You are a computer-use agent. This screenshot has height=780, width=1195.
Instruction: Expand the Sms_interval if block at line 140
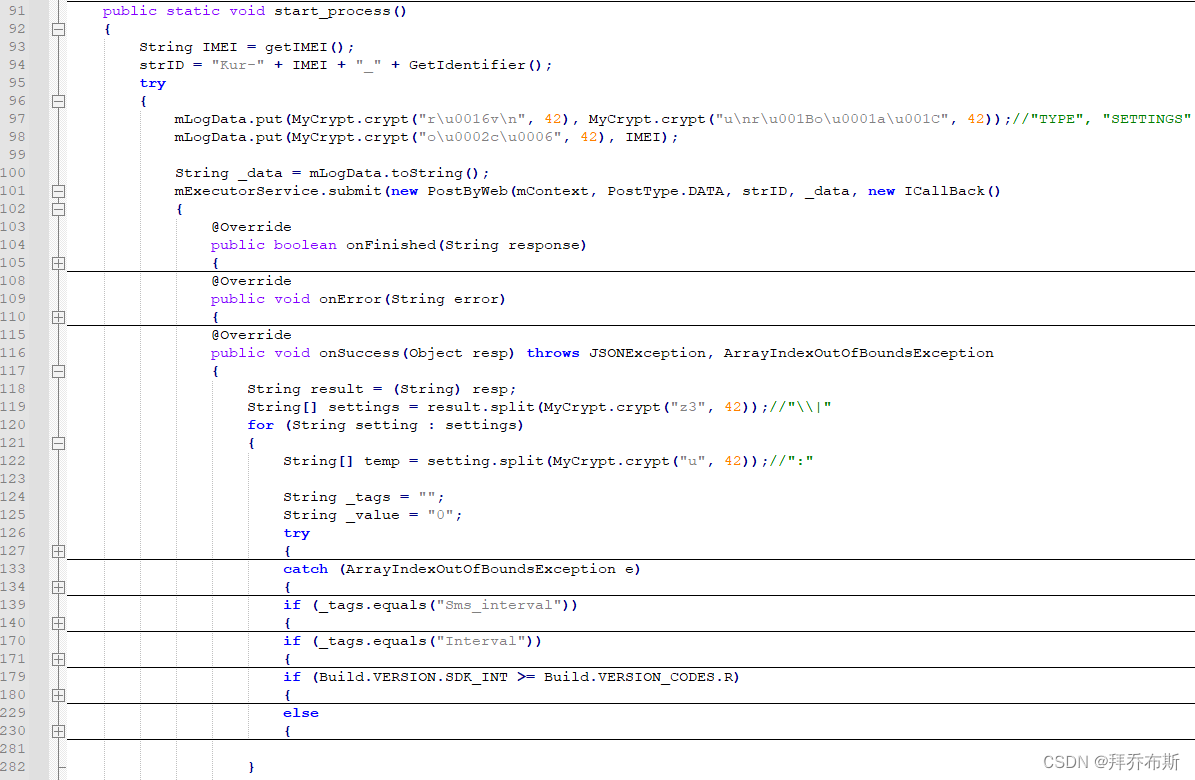pos(58,624)
